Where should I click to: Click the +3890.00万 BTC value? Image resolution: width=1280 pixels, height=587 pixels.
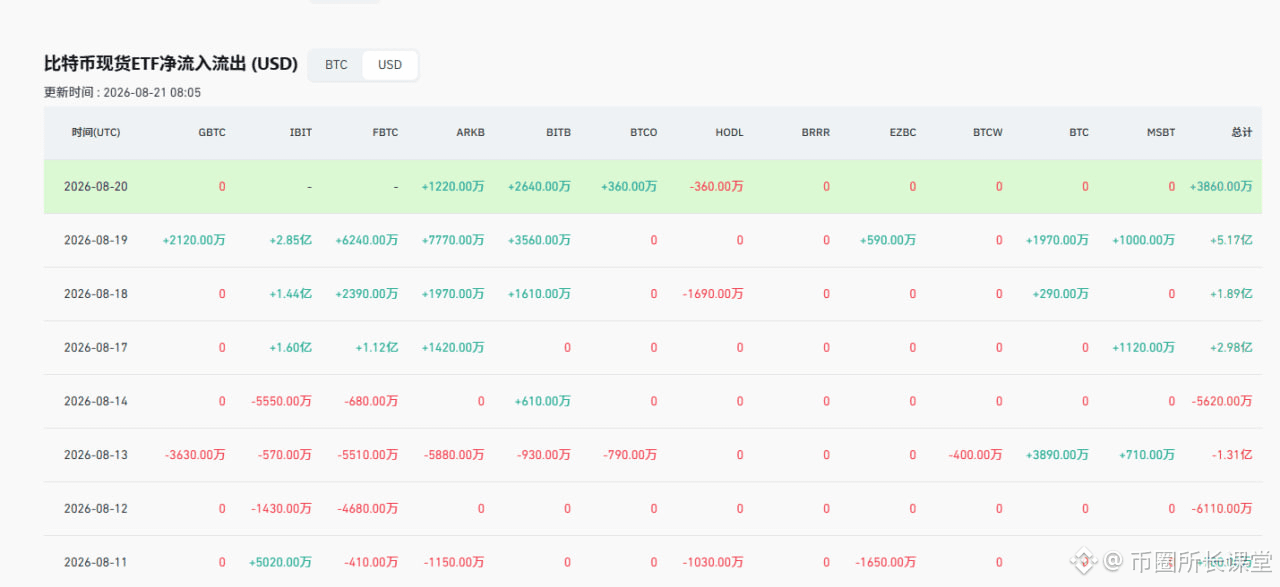pos(1058,455)
